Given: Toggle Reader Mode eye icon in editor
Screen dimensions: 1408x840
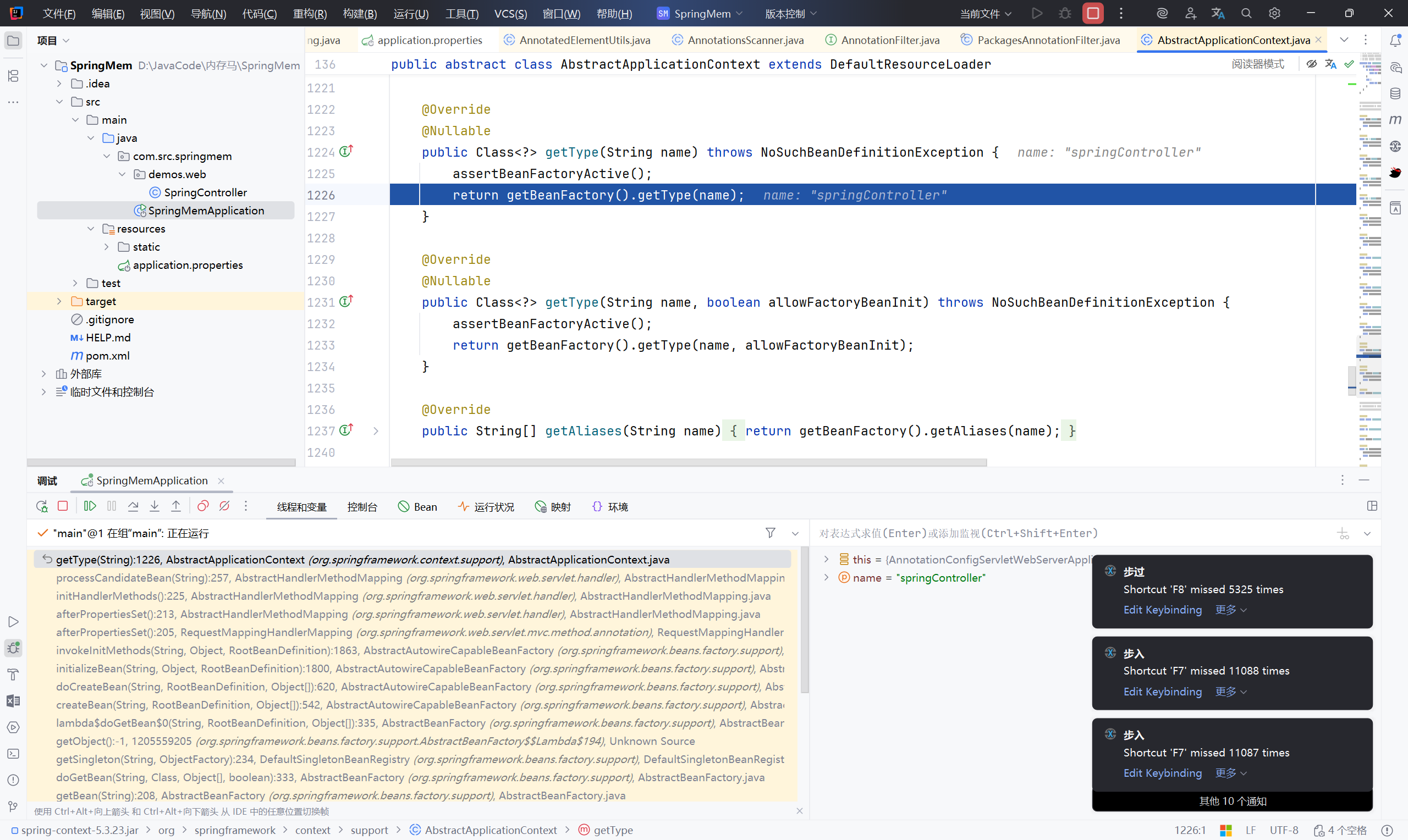Looking at the screenshot, I should pos(1311,64).
